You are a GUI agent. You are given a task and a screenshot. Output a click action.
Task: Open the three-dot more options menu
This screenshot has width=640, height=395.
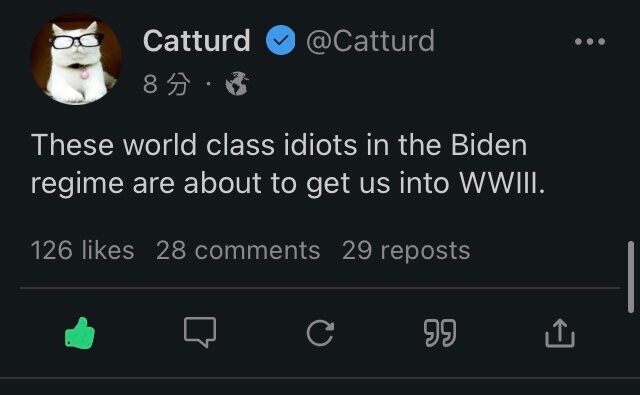590,41
